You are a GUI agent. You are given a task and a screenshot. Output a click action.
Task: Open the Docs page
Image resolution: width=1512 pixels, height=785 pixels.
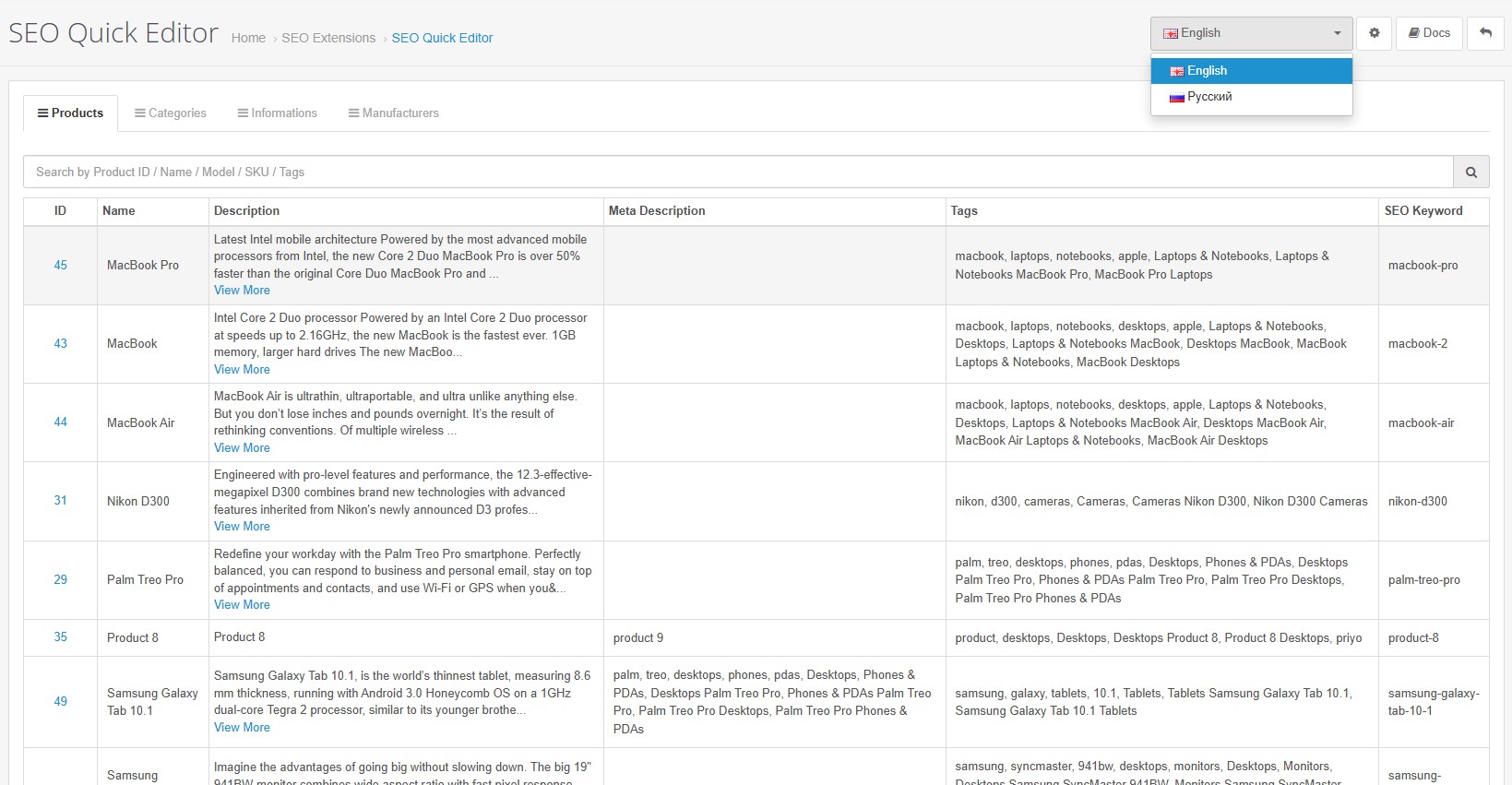(1429, 33)
